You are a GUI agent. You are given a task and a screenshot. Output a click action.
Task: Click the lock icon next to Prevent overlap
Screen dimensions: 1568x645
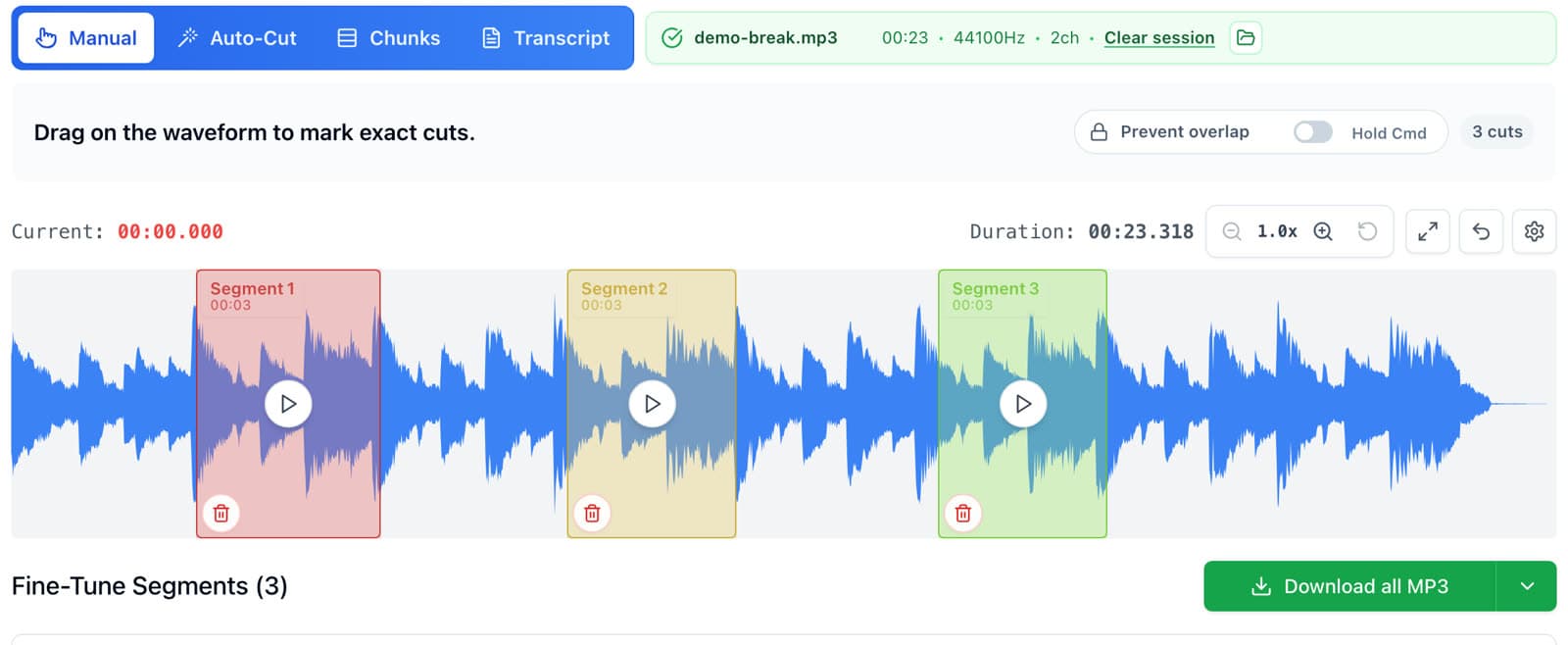(x=1099, y=132)
